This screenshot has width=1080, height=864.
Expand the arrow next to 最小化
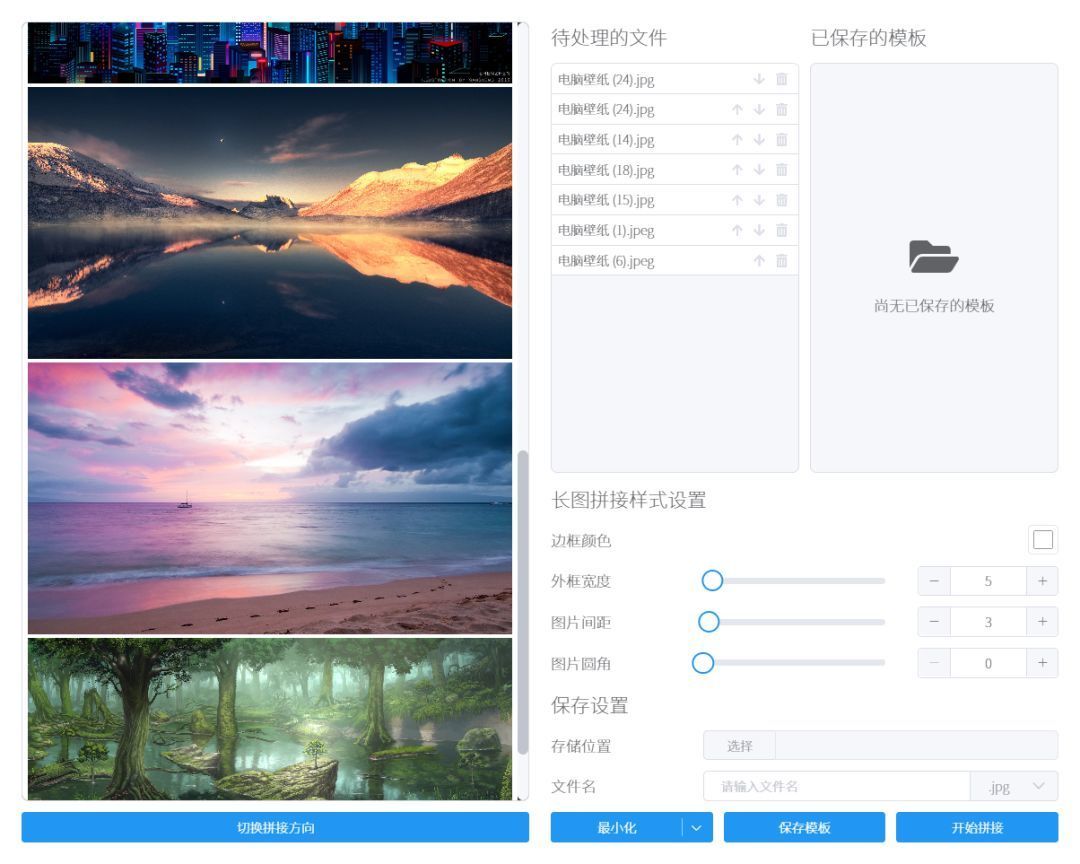pos(696,827)
